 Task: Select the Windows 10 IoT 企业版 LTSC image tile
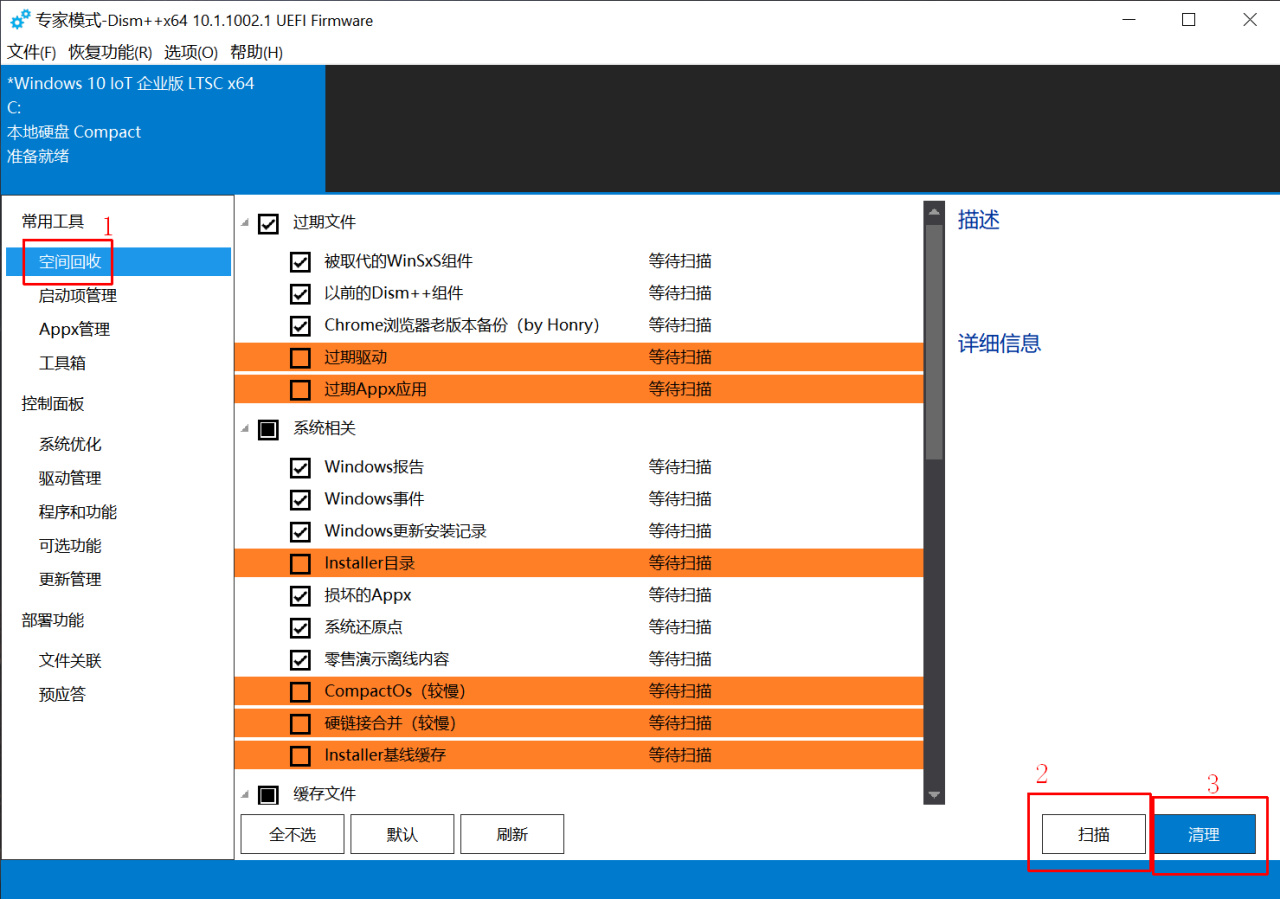[x=163, y=128]
